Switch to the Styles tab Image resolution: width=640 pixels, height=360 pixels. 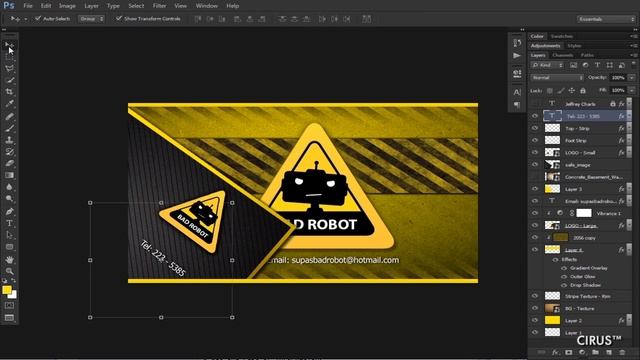click(x=574, y=46)
